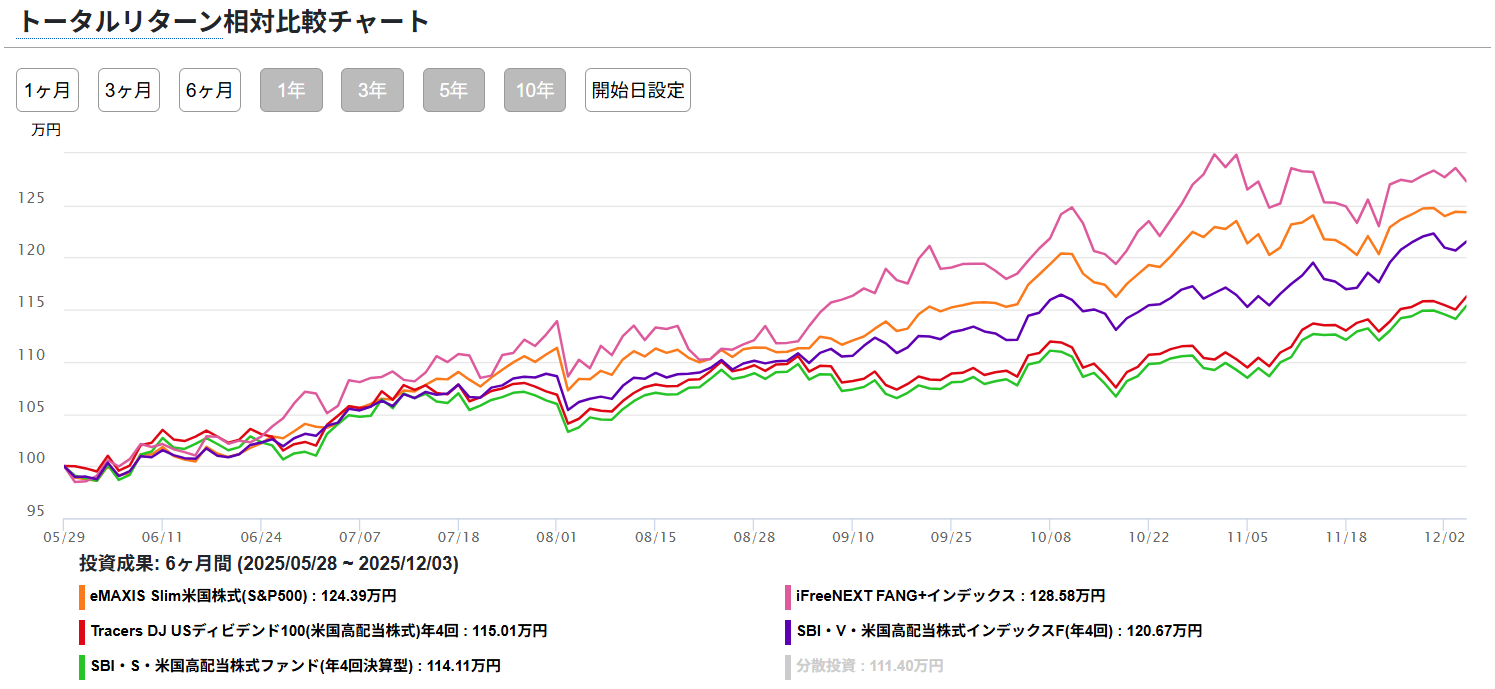Screen dimensions: 1495x689
Task: Open the 開始日設定 start date setting
Action: pos(638,90)
